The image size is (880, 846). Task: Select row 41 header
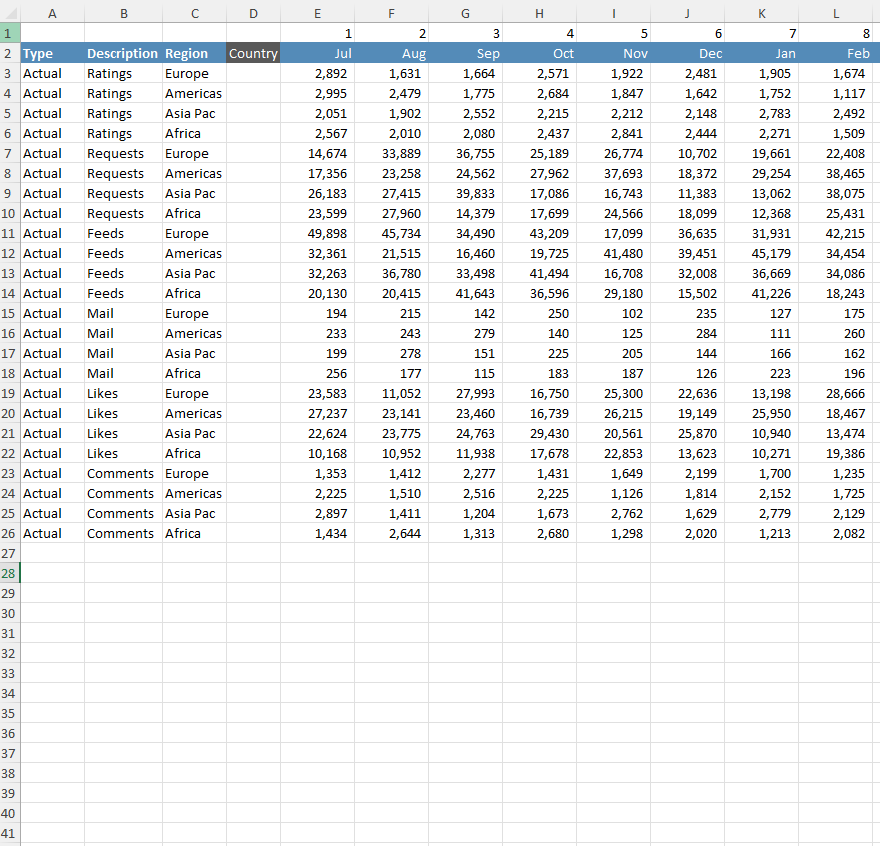tap(8, 833)
